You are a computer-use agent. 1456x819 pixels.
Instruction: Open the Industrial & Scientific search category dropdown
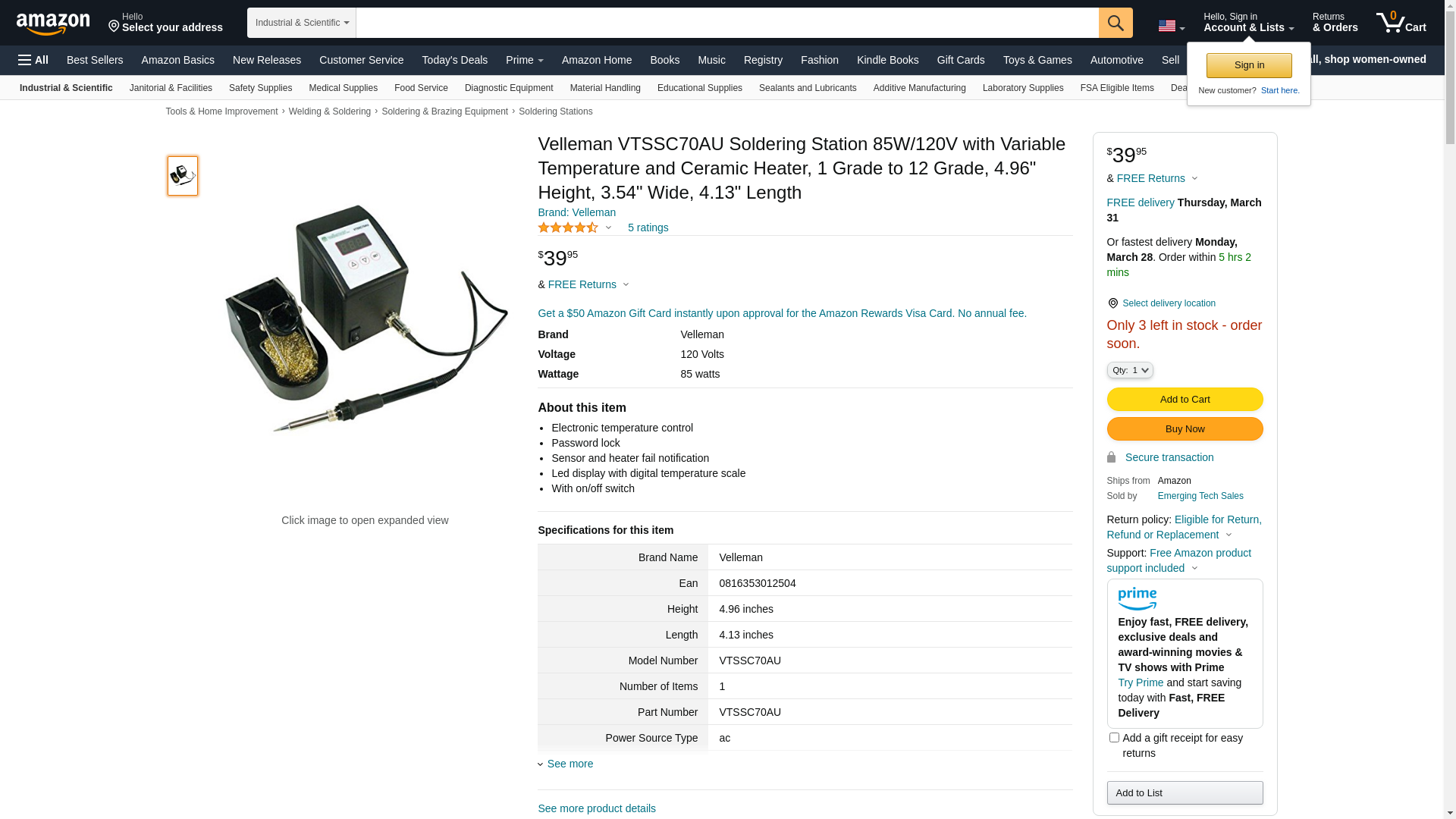302,23
